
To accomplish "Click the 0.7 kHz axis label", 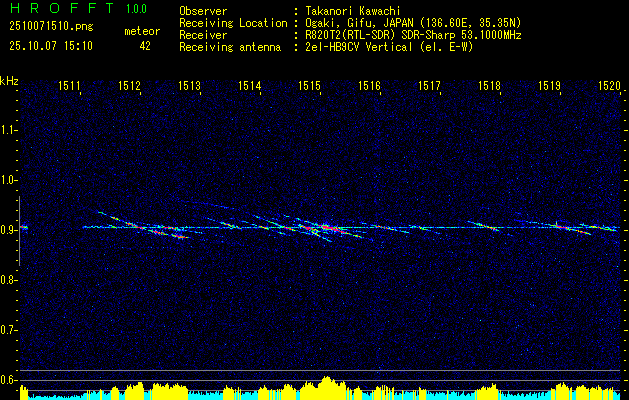I will click(x=9, y=330).
